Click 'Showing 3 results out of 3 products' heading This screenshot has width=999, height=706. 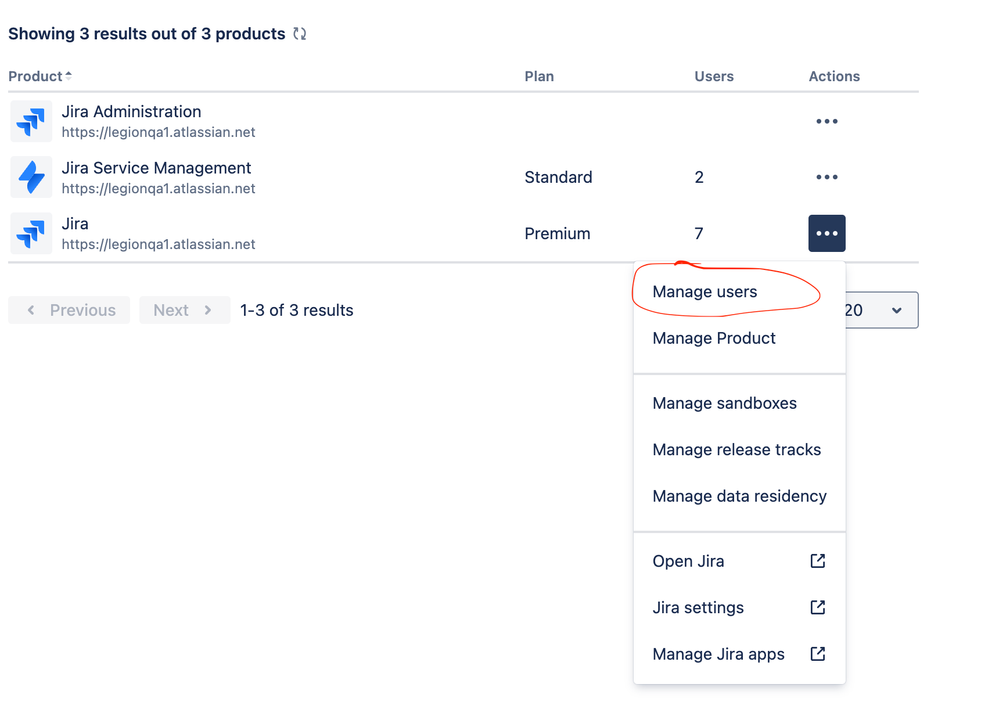pyautogui.click(x=147, y=34)
